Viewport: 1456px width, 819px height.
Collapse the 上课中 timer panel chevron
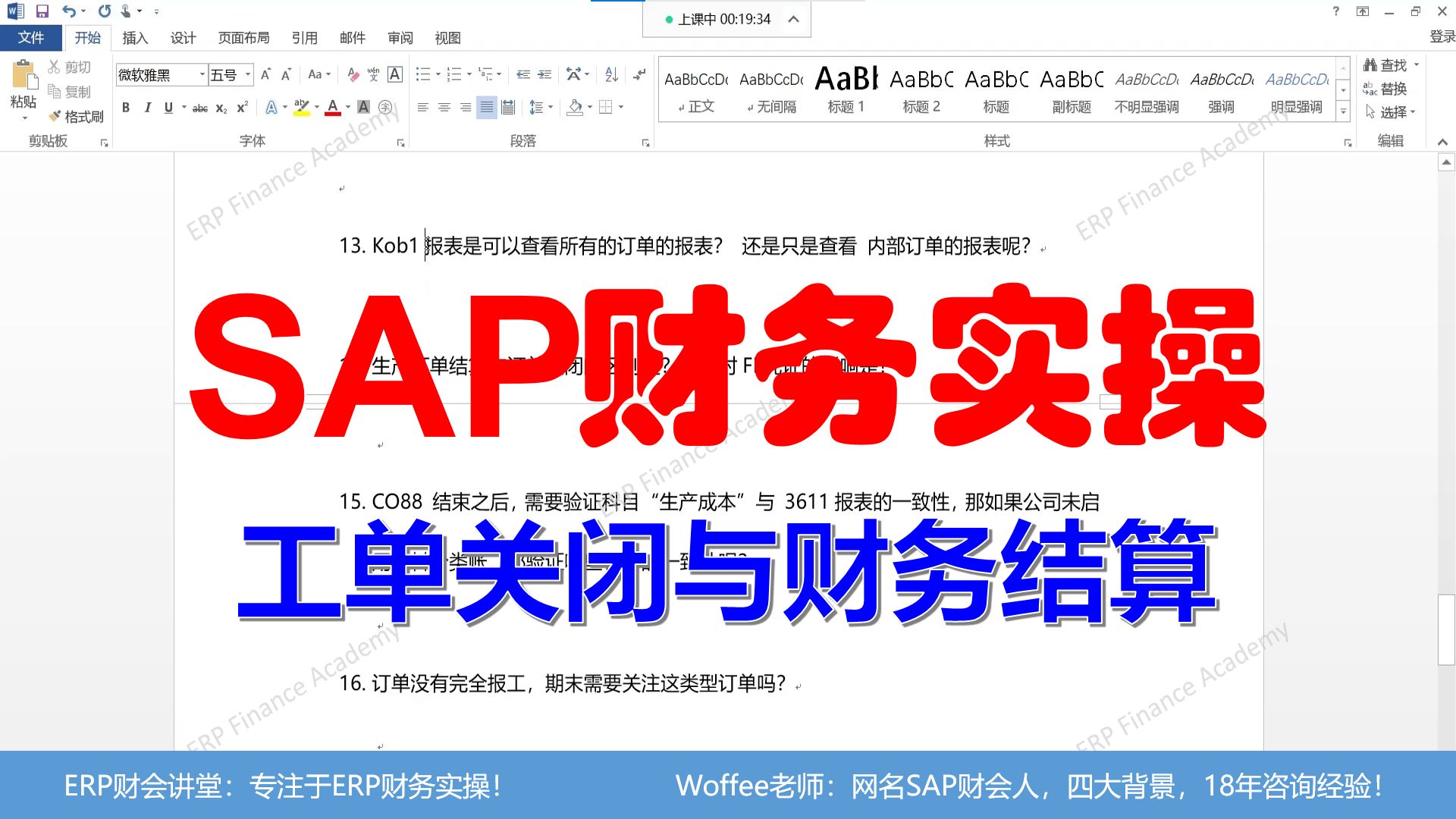tap(793, 19)
